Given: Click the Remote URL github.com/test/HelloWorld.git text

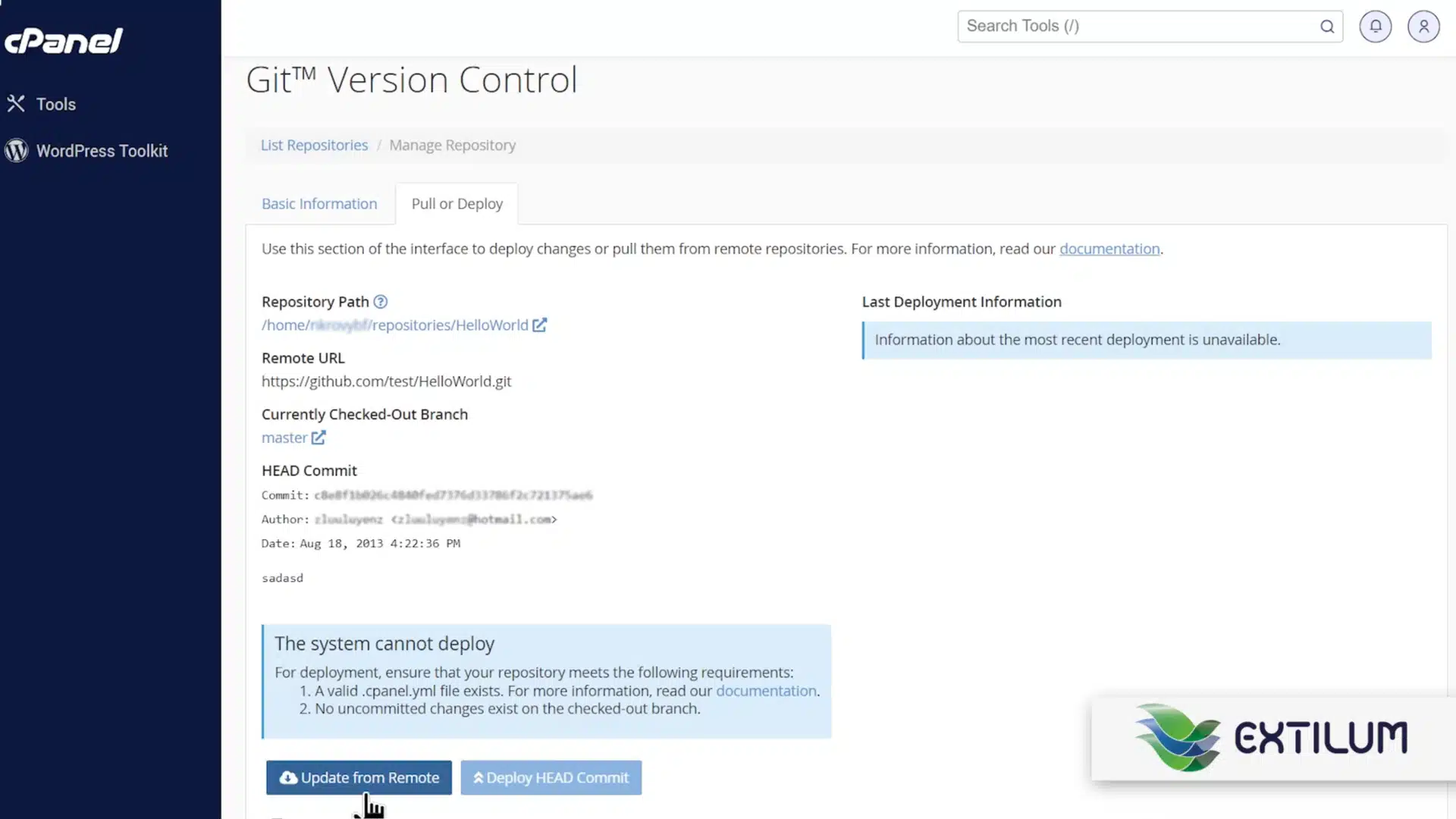Looking at the screenshot, I should pos(386,381).
